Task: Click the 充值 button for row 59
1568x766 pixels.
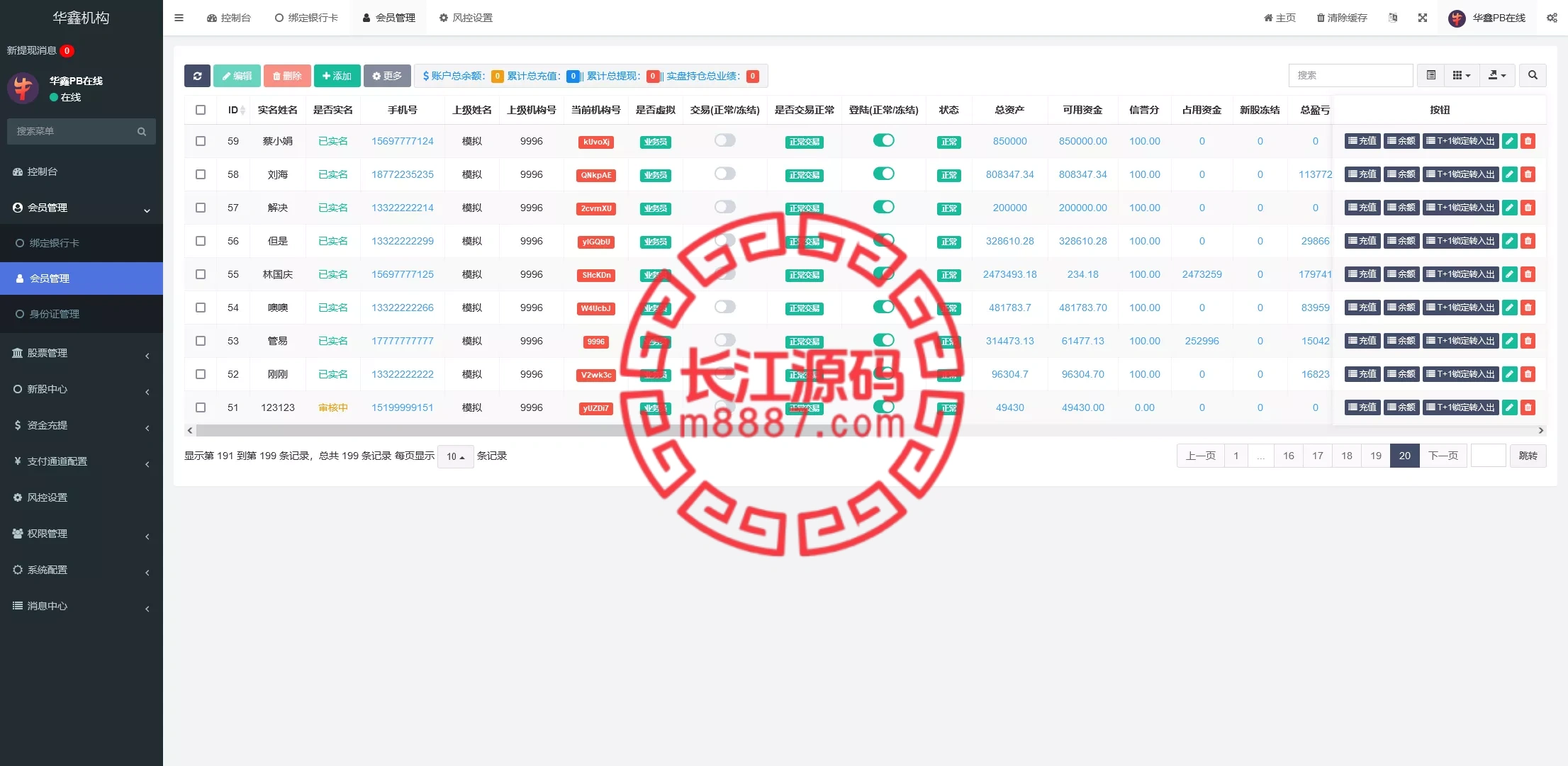Action: 1362,141
